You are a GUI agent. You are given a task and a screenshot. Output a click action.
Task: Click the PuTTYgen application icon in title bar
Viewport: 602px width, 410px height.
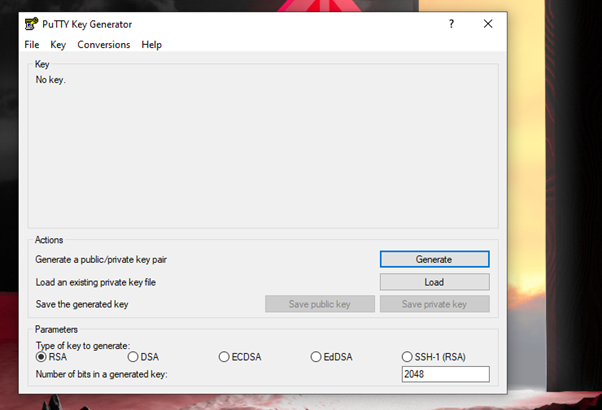31,24
